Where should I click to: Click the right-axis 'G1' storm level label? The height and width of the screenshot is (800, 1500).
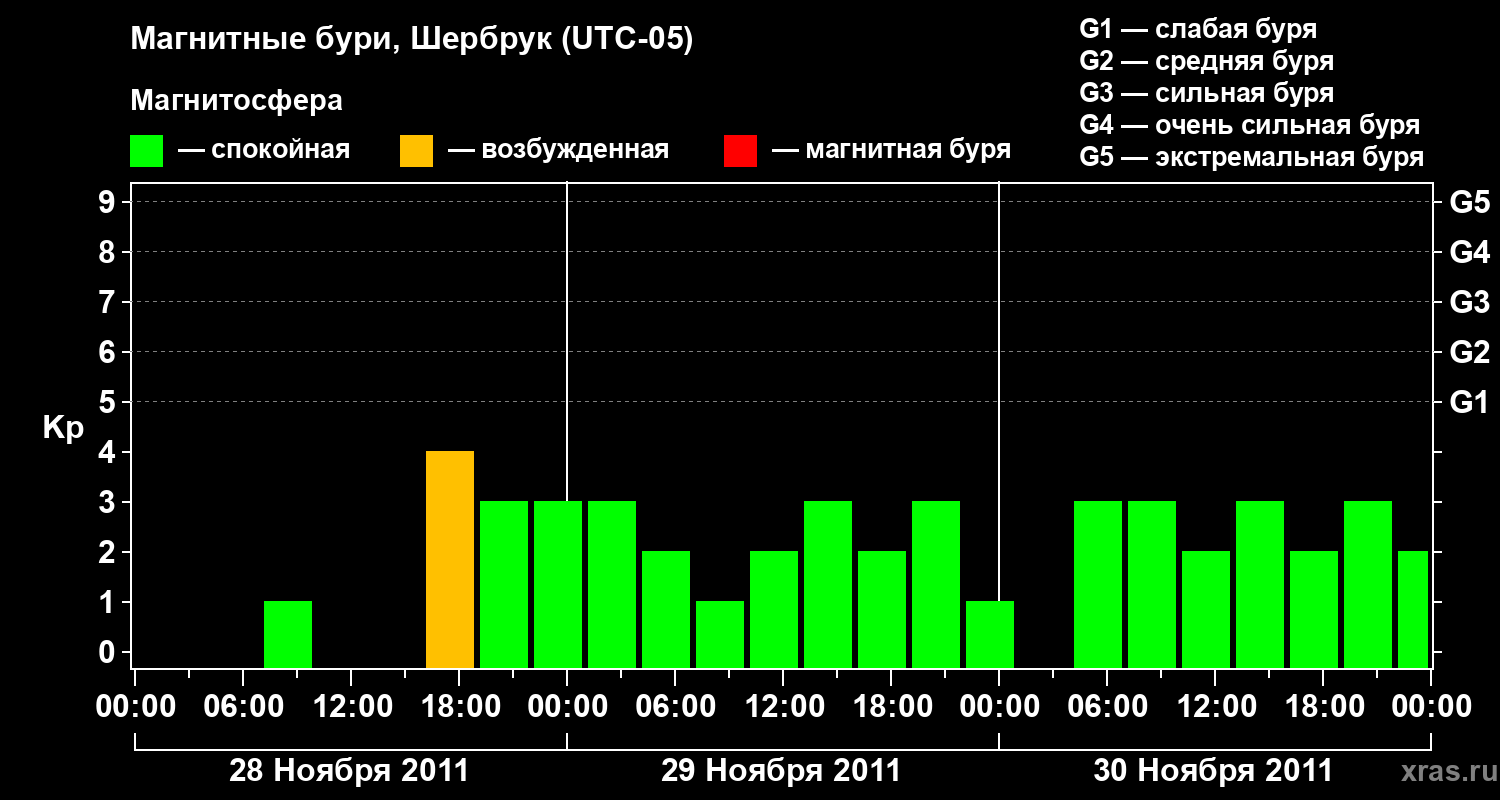(x=1469, y=402)
